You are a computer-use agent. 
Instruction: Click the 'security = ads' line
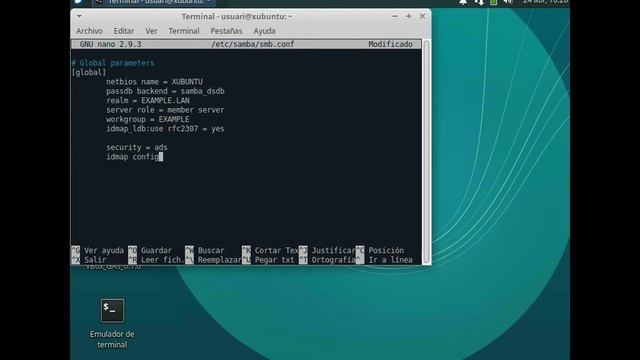[137, 147]
